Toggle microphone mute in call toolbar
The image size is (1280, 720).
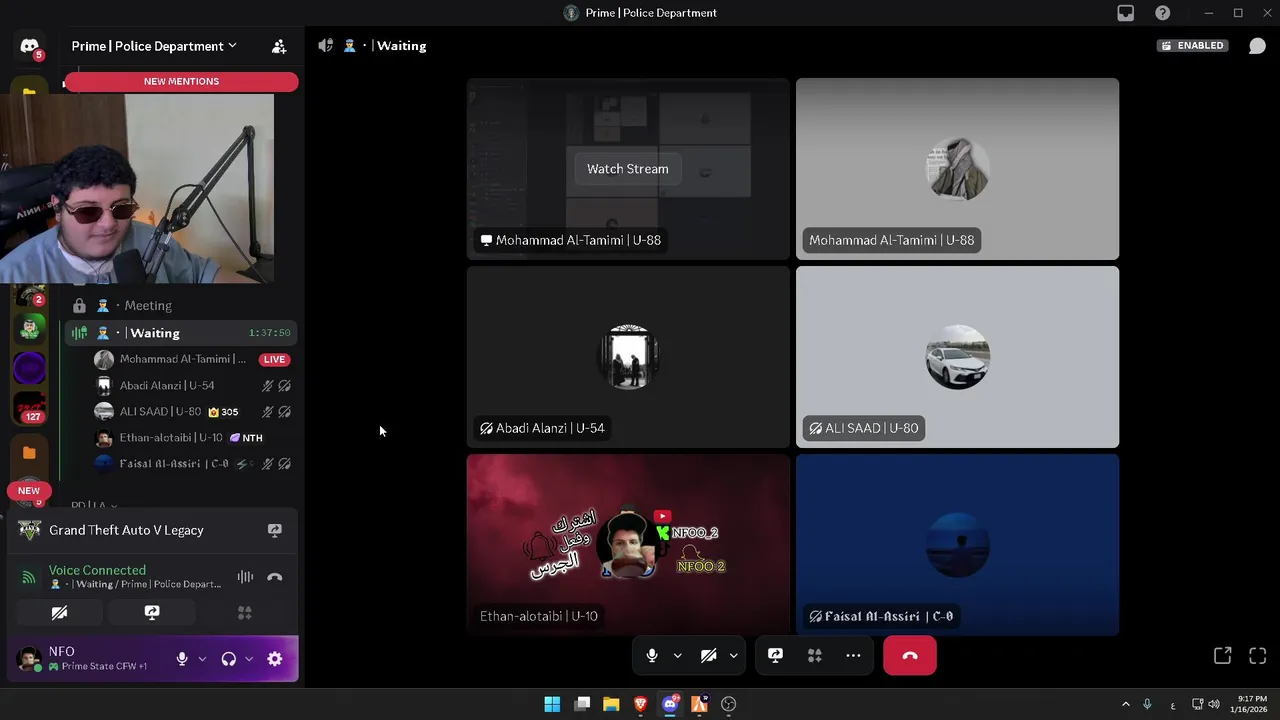click(x=652, y=656)
